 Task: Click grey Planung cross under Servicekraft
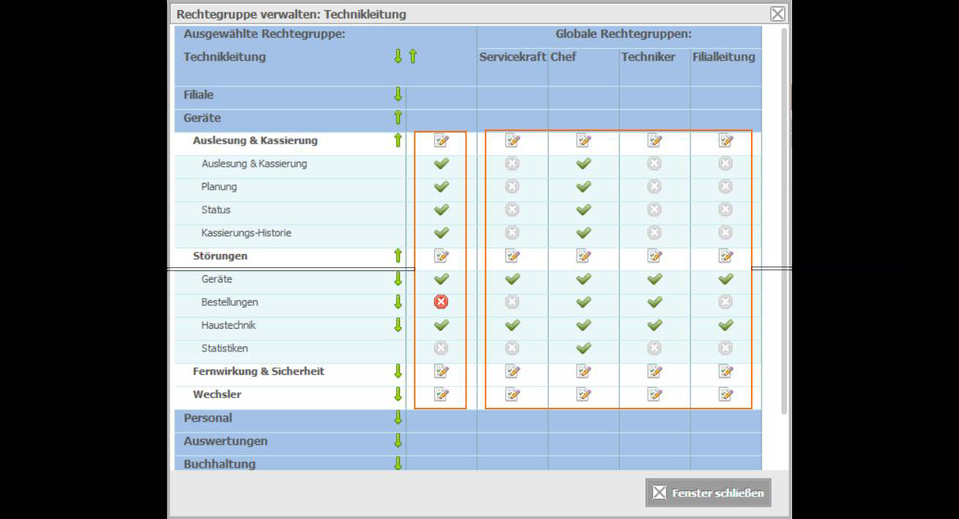point(513,186)
